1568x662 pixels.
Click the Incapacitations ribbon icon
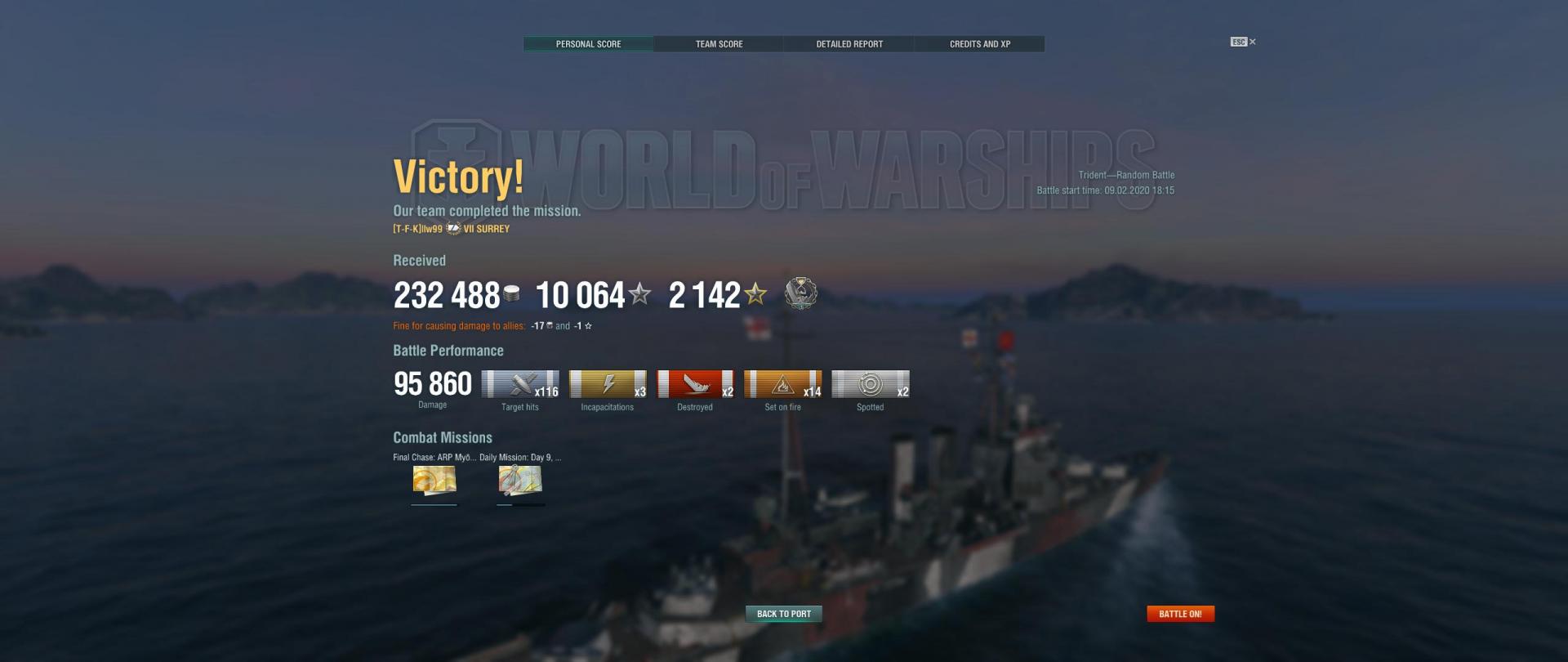tap(608, 384)
